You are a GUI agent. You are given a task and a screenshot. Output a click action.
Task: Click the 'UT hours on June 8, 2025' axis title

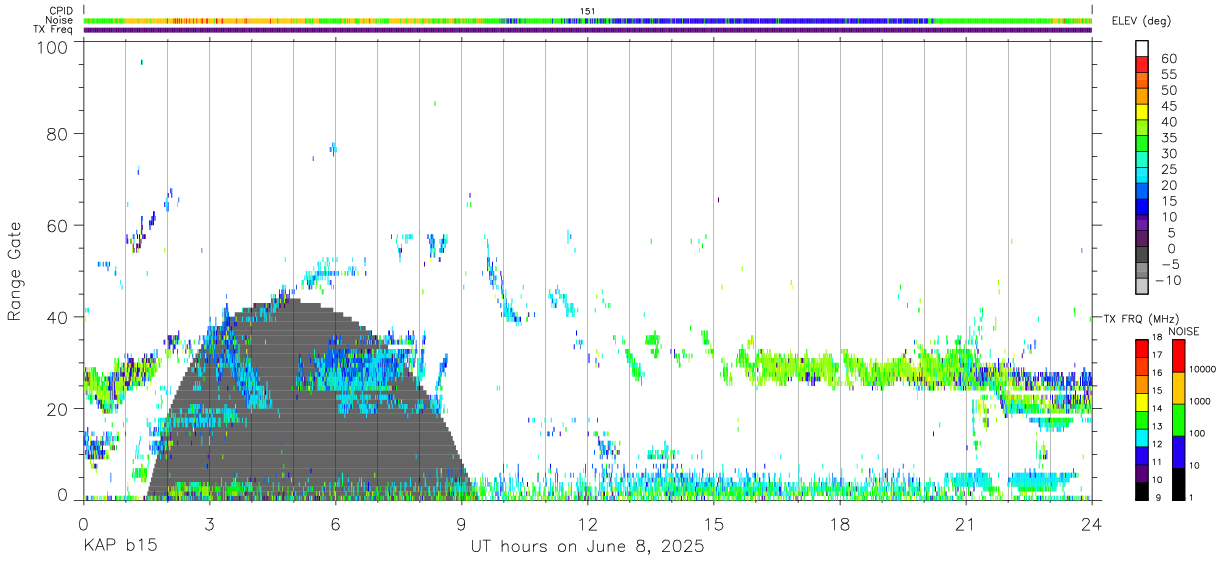pos(588,547)
